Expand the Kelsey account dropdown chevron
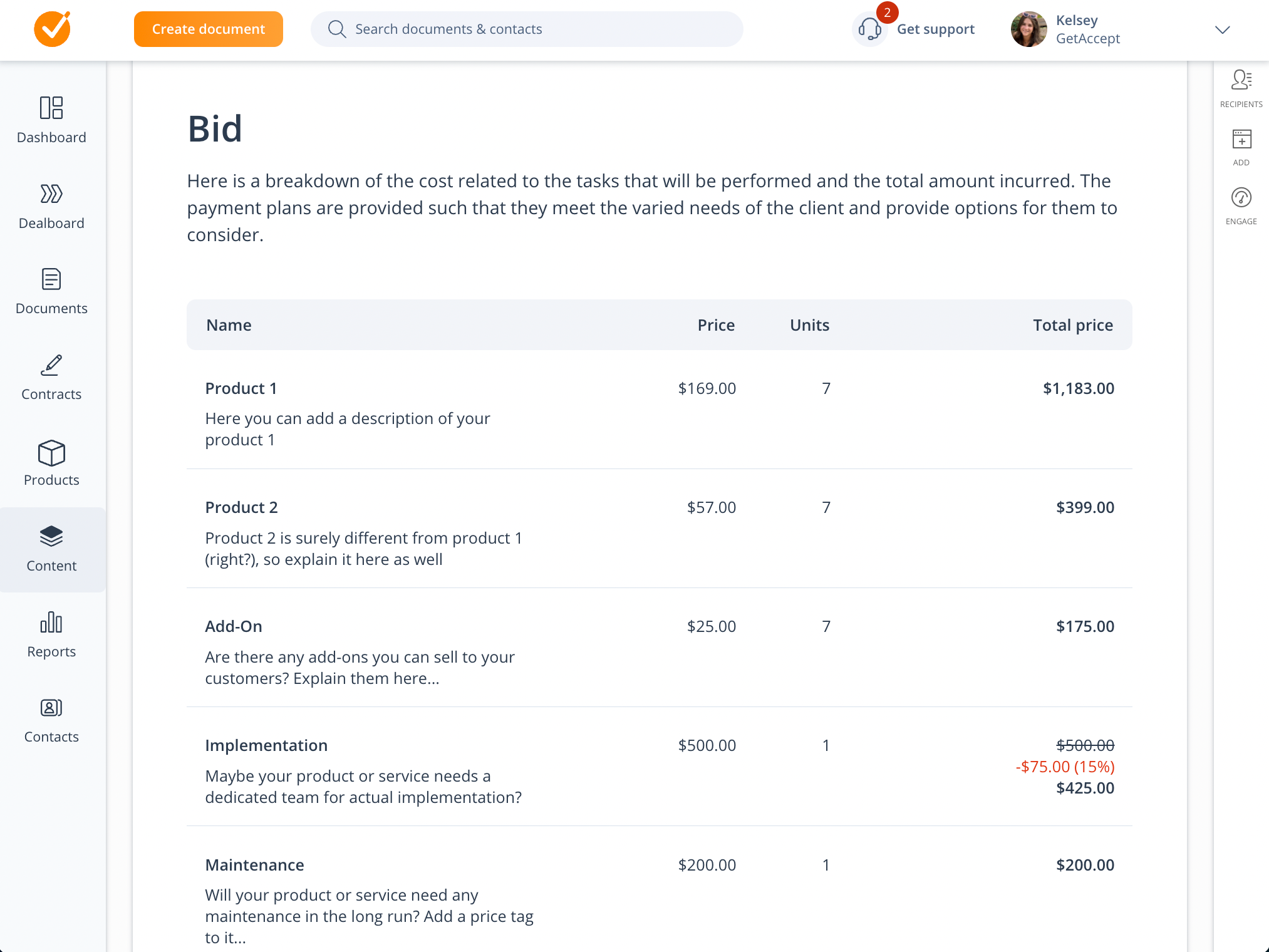This screenshot has width=1269, height=952. [1222, 30]
